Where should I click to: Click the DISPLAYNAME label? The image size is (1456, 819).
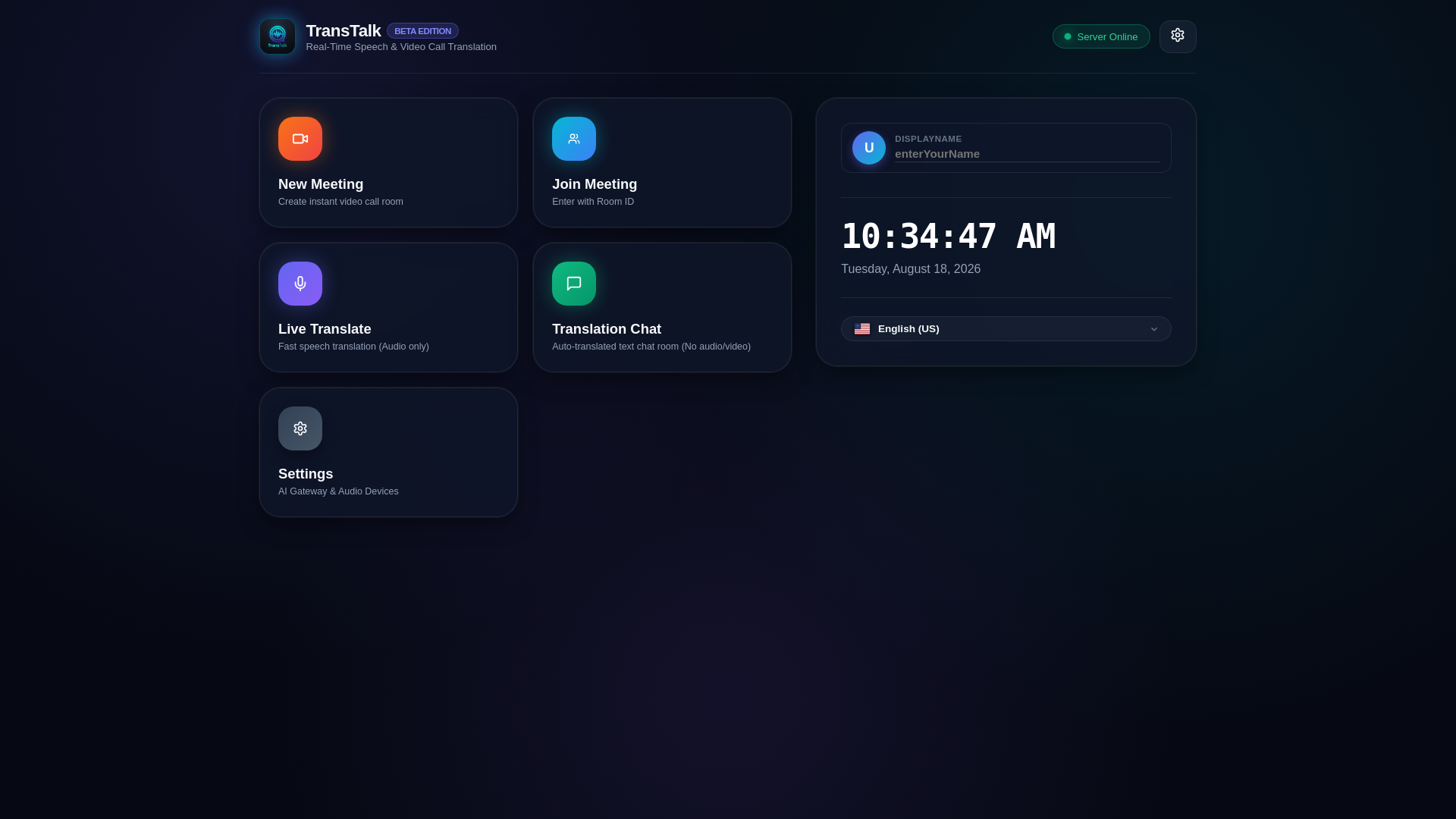[x=928, y=139]
